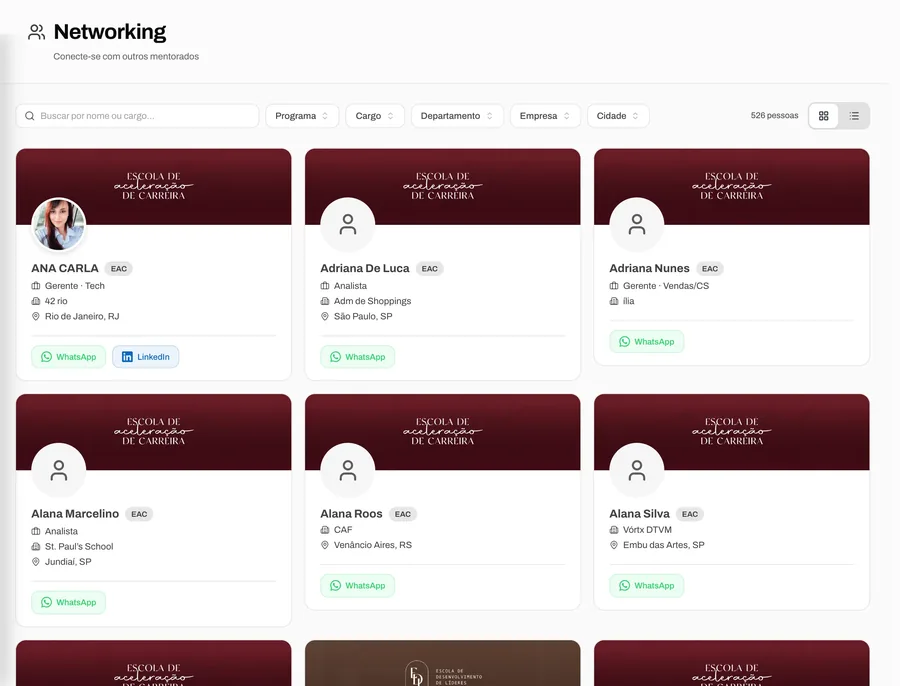Image resolution: width=900 pixels, height=686 pixels.
Task: Click Alana Marcelino's avatar placeholder icon
Action: pyautogui.click(x=59, y=470)
